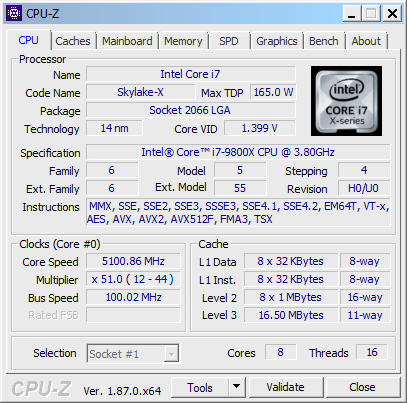Screen dimensions: 407x403
Task: Click the Tools button
Action: (x=200, y=387)
